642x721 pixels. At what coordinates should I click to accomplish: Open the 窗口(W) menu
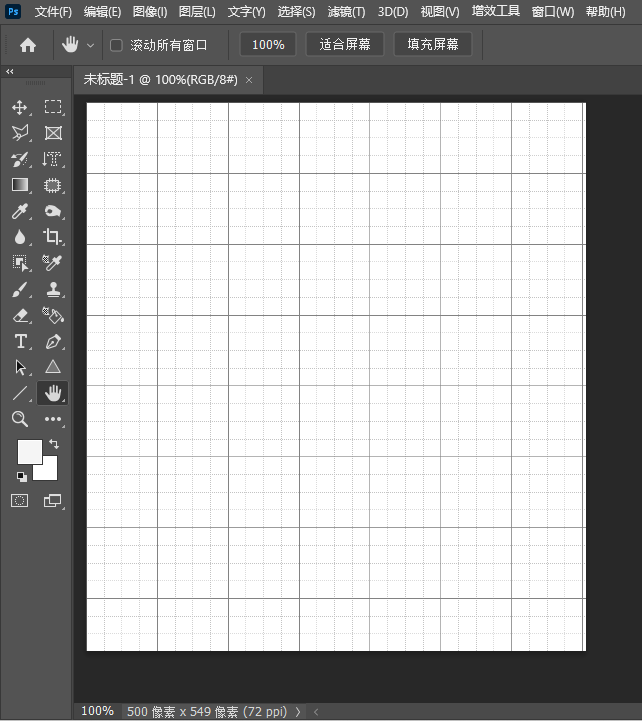tap(553, 11)
